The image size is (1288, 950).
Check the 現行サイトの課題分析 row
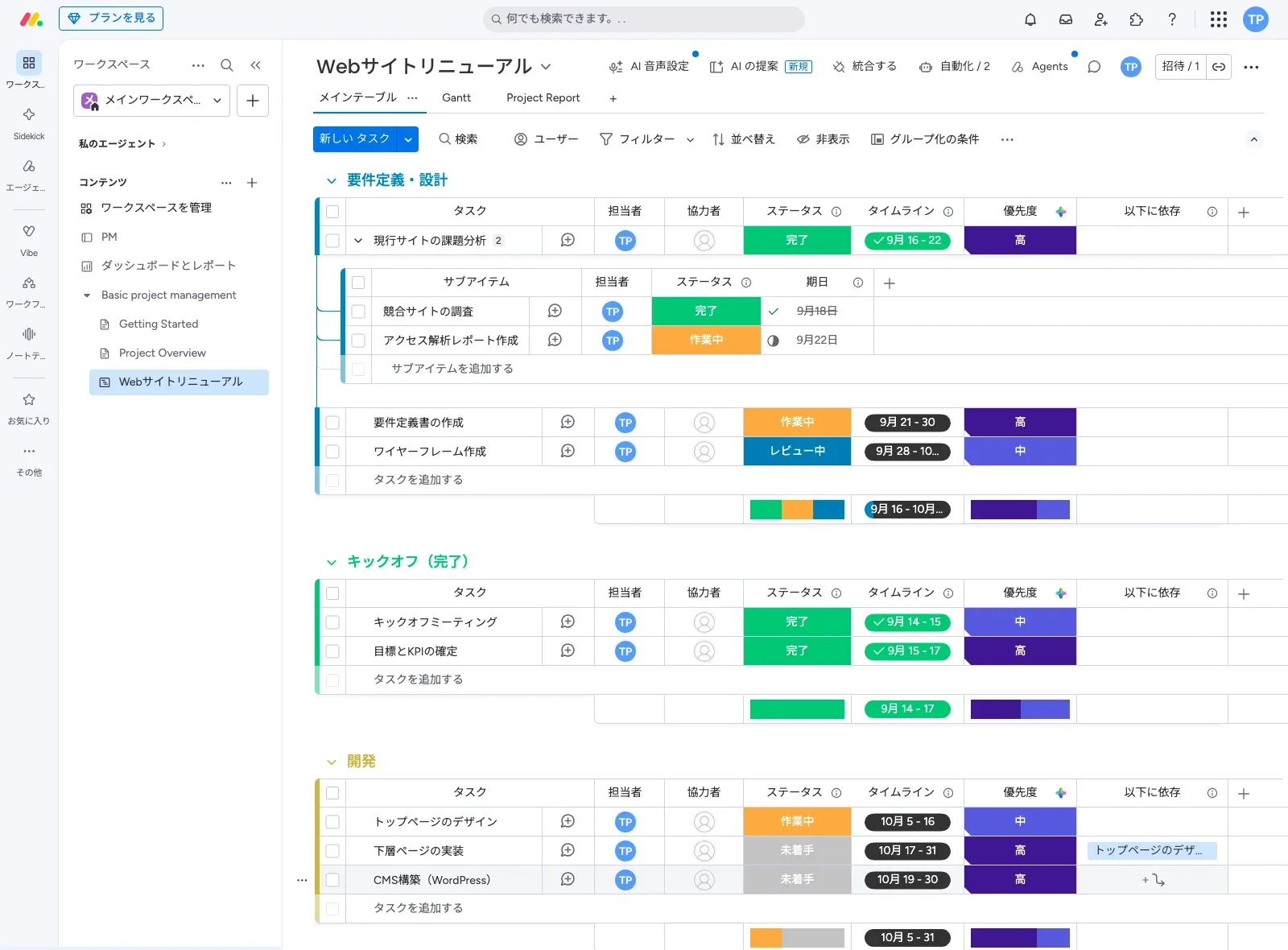pyautogui.click(x=332, y=240)
